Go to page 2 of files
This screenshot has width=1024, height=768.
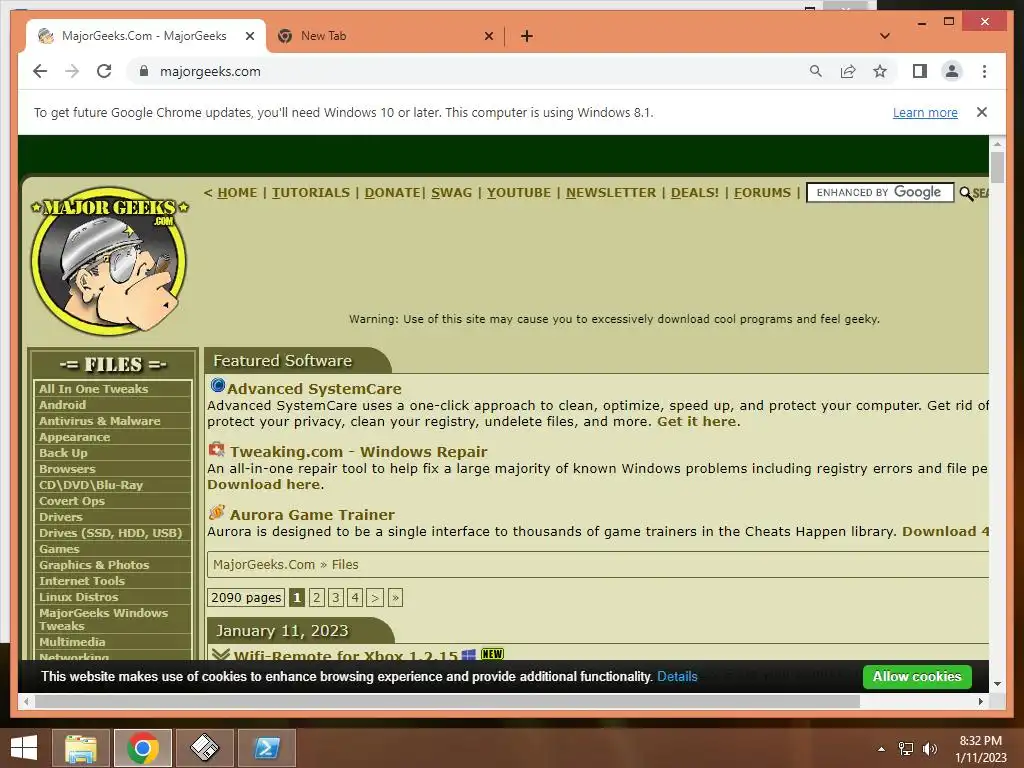[317, 598]
